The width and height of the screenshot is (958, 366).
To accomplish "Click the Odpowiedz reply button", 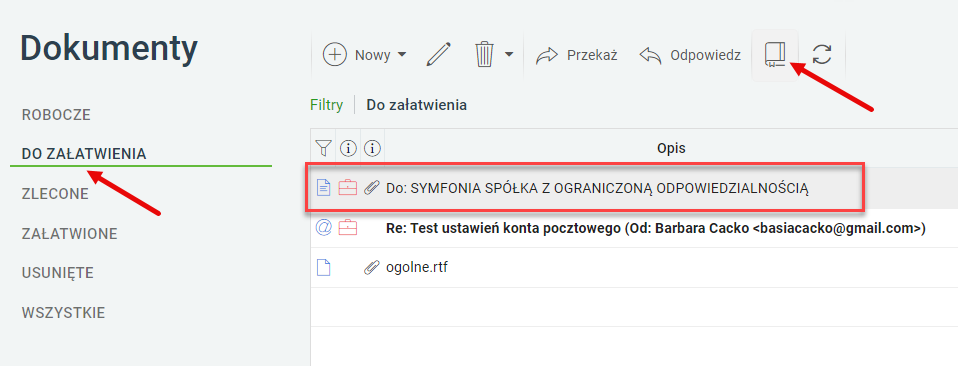I will click(x=690, y=55).
